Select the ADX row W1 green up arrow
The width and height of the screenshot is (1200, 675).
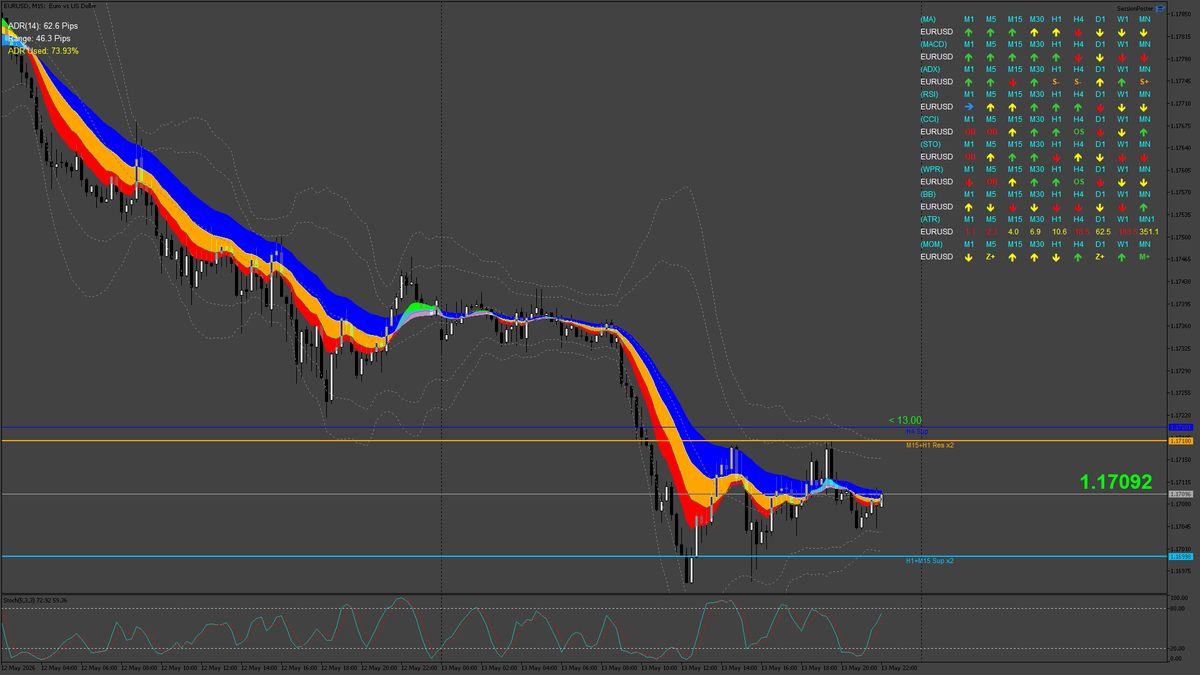pyautogui.click(x=1122, y=81)
